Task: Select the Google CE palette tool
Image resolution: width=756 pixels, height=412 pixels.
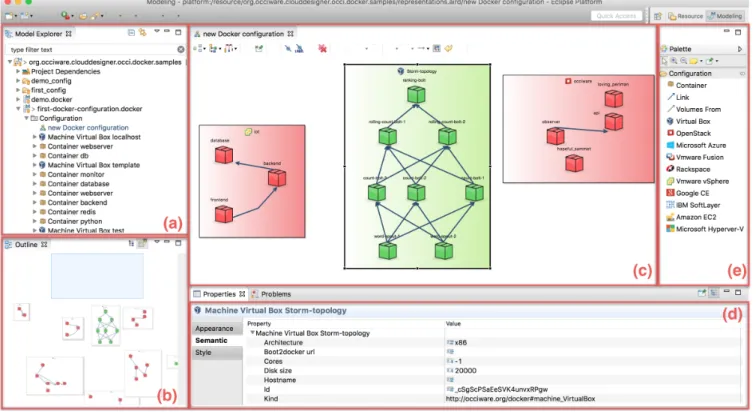Action: tap(688, 193)
